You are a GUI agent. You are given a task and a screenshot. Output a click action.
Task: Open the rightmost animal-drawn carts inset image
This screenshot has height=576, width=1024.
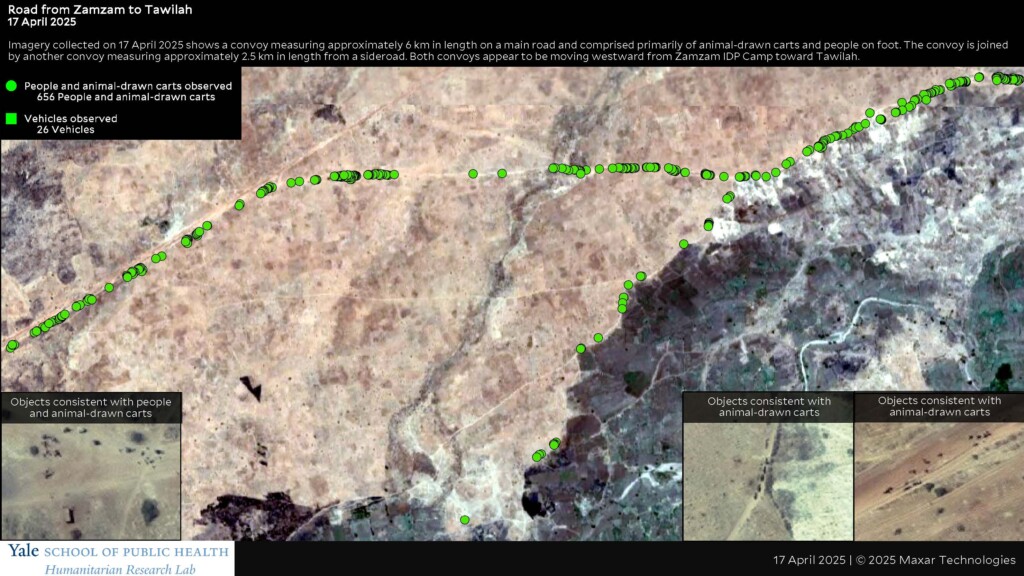tap(939, 481)
